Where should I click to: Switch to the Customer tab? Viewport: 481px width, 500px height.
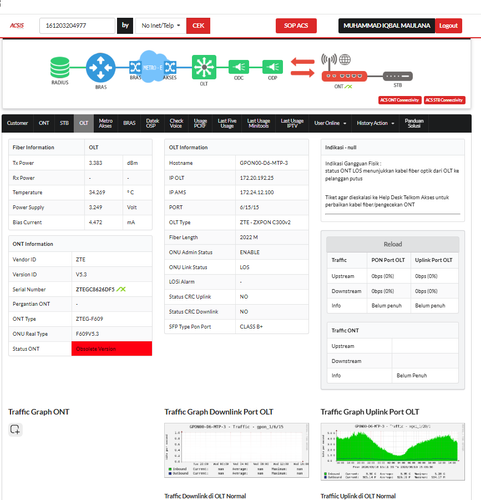click(x=17, y=123)
